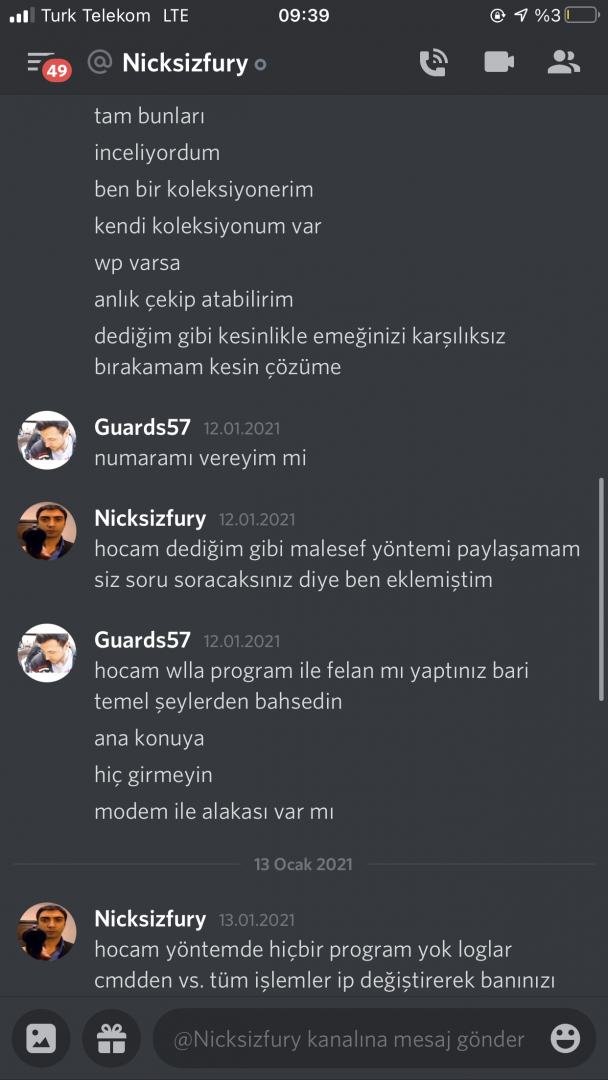Tap the '13 Ocak 2021' date divider

(x=303, y=864)
